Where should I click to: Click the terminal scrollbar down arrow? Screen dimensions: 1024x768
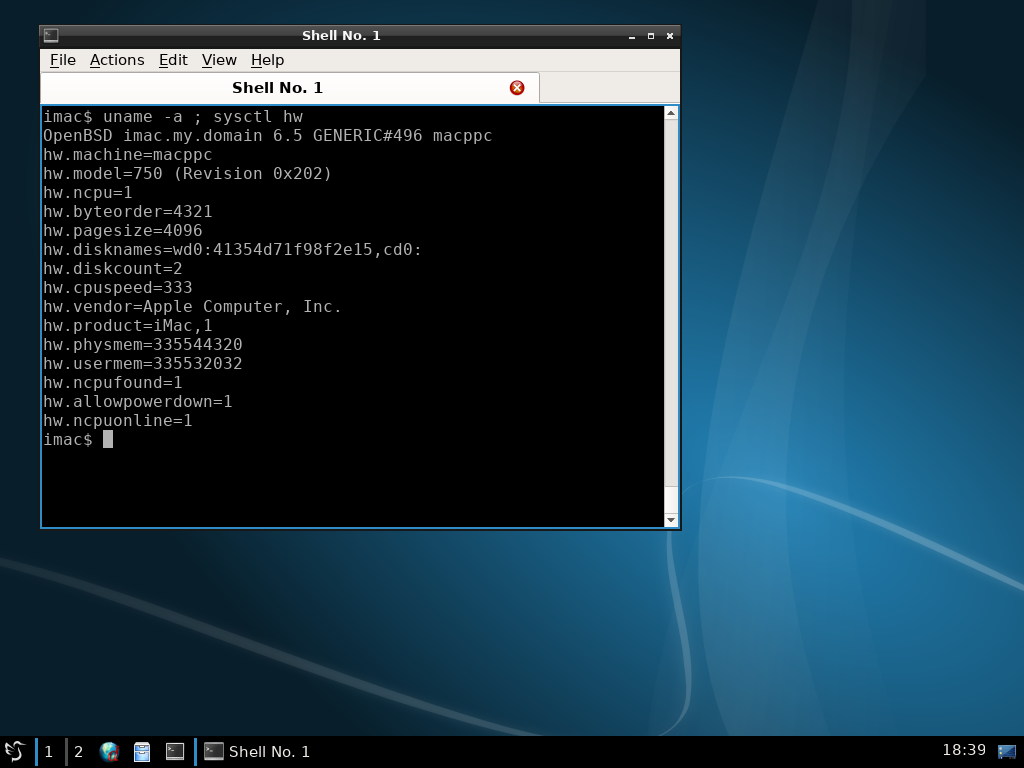pos(671,520)
